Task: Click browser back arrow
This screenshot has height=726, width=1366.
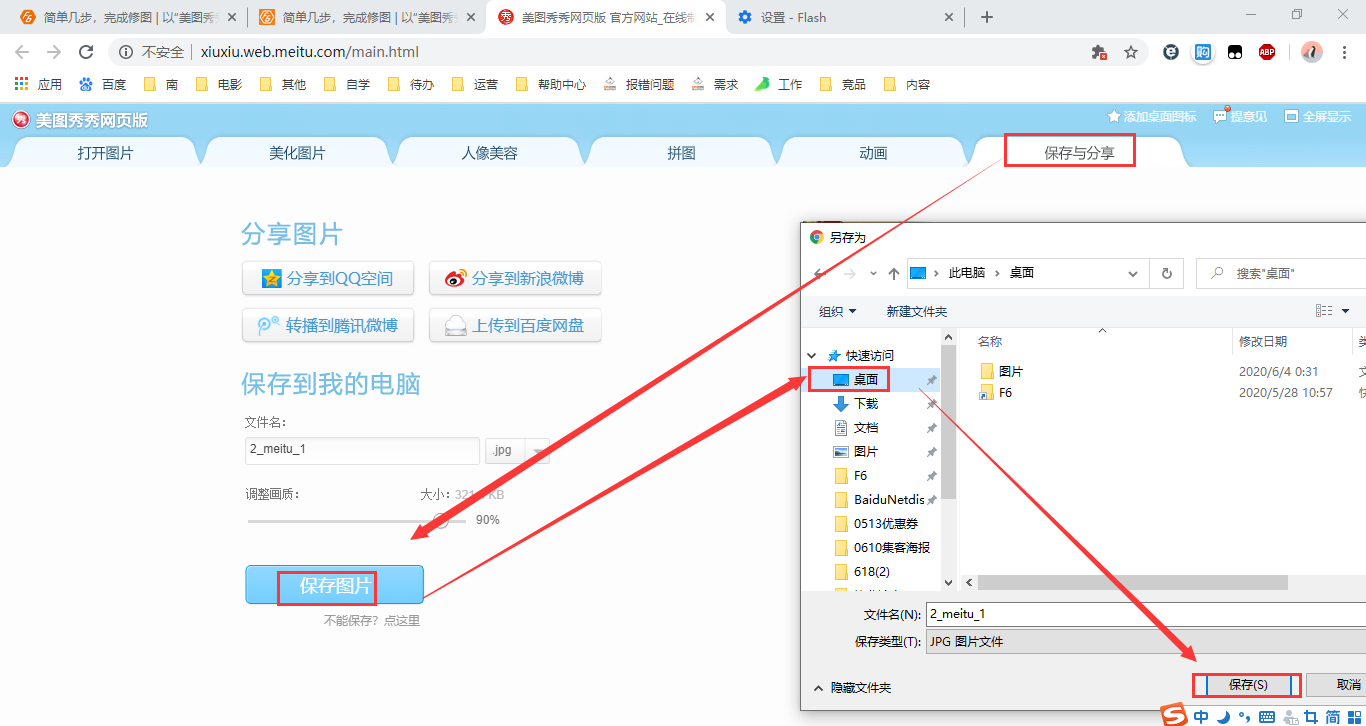Action: click(x=22, y=52)
